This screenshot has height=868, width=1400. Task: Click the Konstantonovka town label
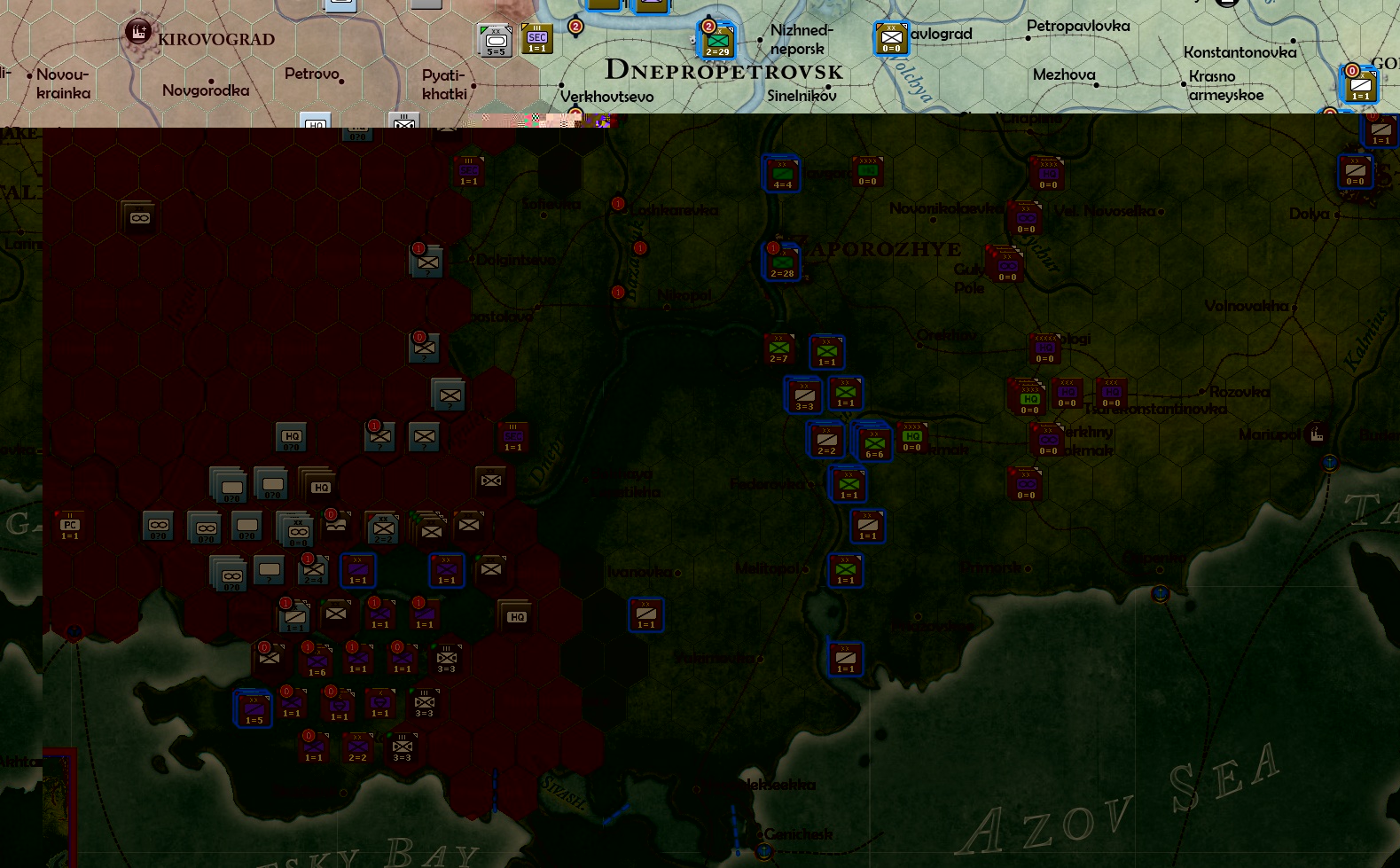pos(1240,52)
